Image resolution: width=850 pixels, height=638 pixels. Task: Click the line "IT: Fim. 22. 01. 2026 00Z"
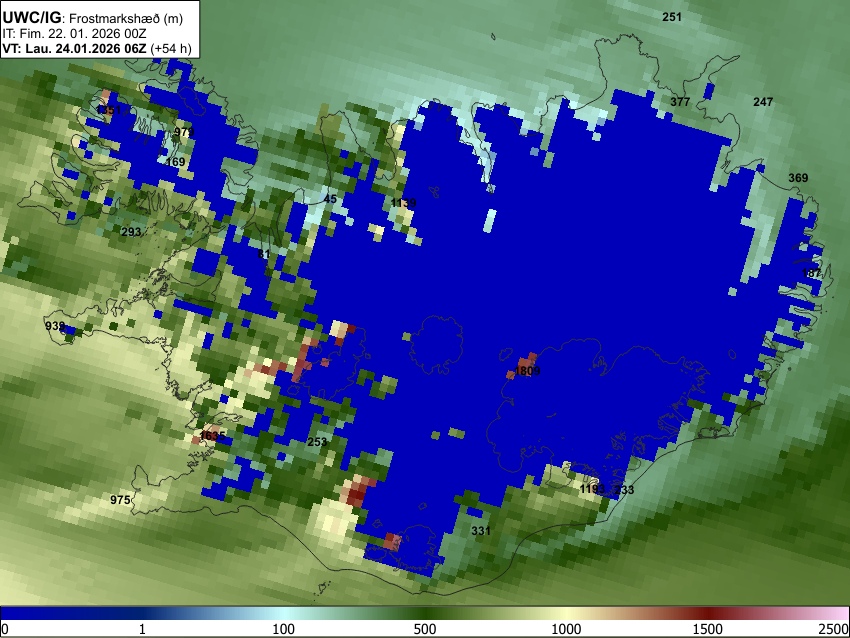74,34
